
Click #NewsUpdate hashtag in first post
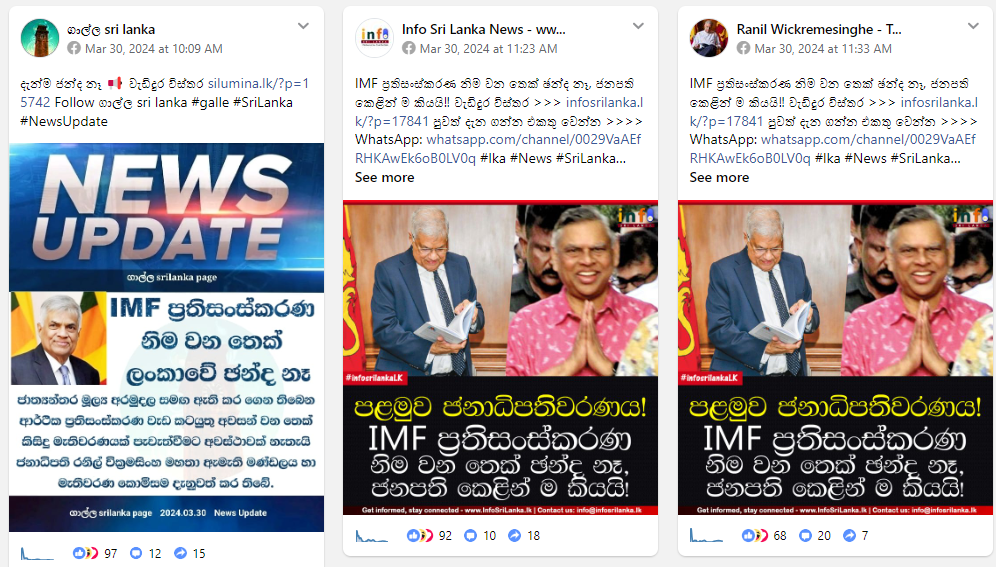(x=64, y=121)
